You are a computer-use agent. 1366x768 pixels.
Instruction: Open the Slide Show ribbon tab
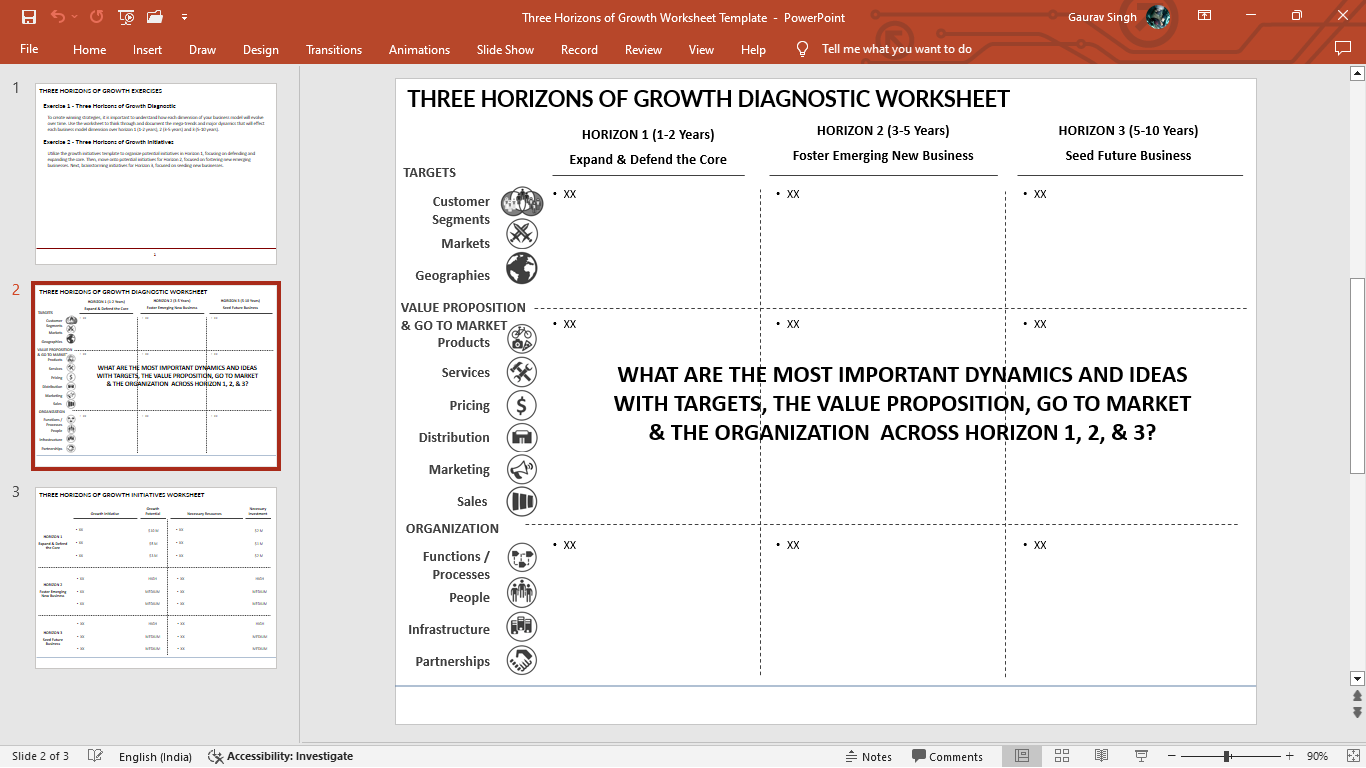click(505, 49)
